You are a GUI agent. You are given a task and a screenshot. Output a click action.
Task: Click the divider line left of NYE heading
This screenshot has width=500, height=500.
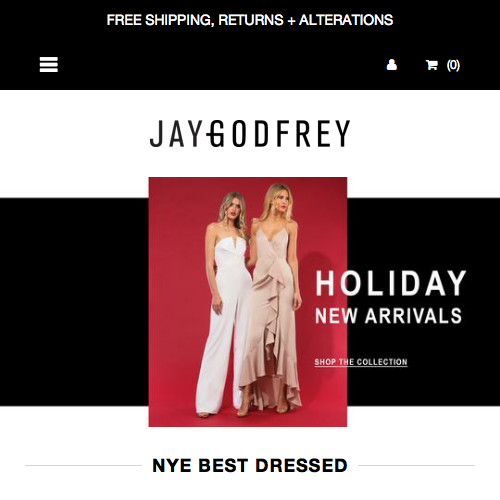pyautogui.click(x=83, y=466)
